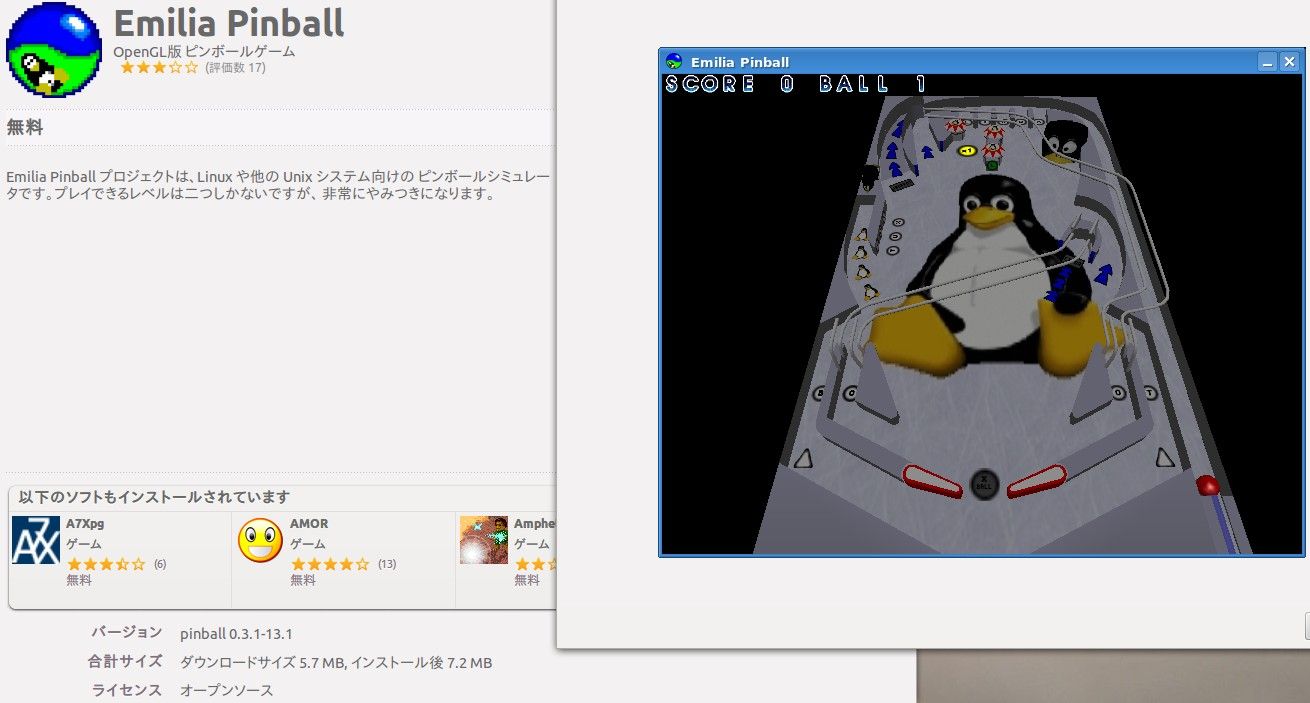Click the ライセンス label

[127, 690]
